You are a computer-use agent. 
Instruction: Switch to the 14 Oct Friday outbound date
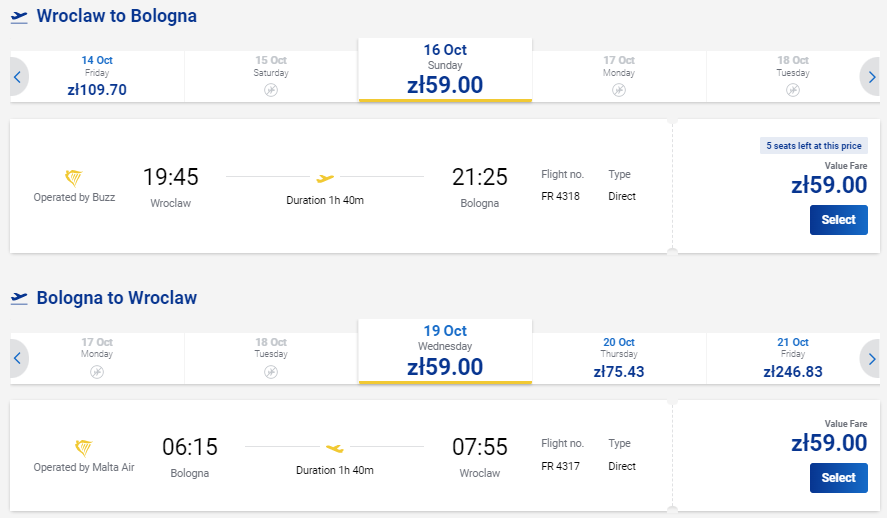(97, 76)
